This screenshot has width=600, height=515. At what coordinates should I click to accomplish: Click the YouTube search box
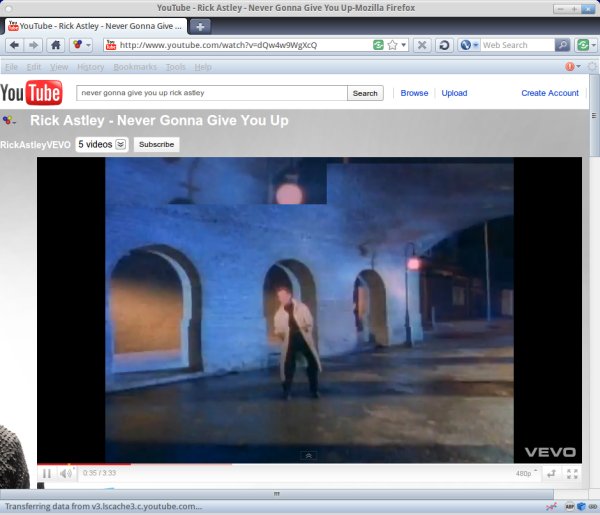[x=212, y=93]
